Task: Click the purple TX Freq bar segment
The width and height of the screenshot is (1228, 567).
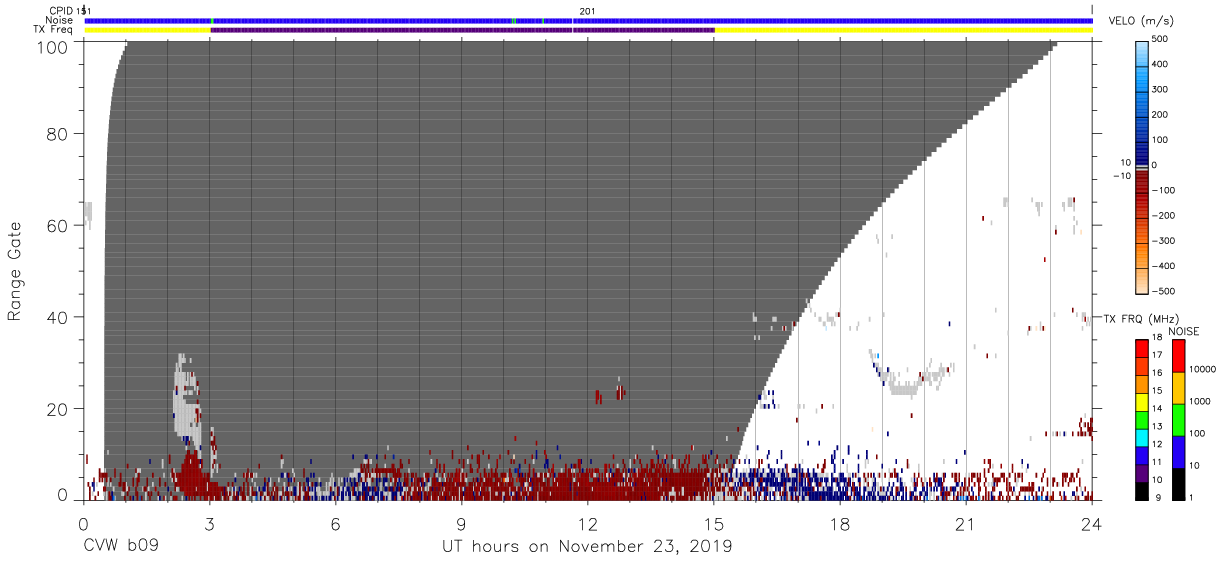Action: pyautogui.click(x=462, y=30)
